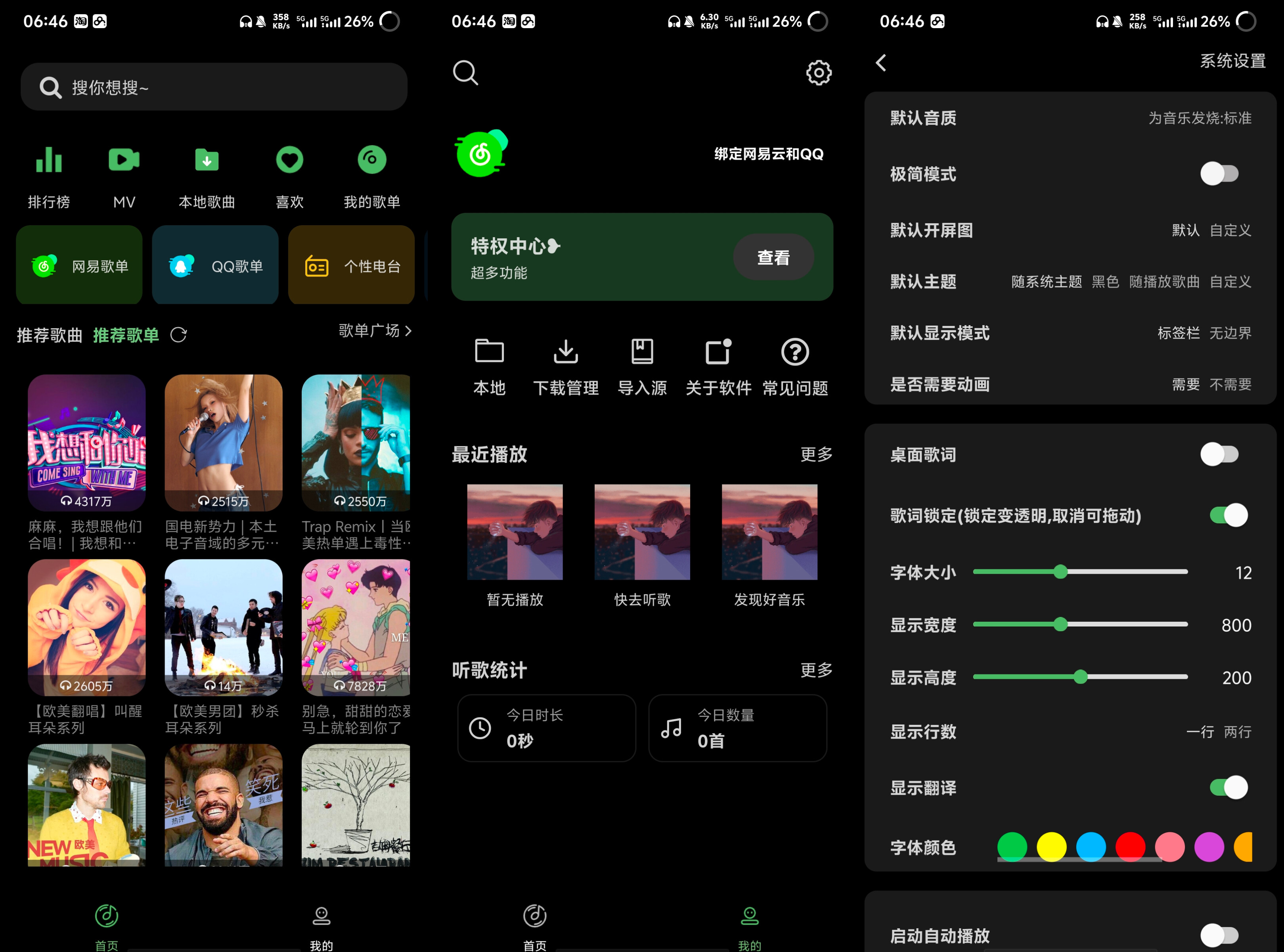Screen dimensions: 1284x952
Task: Open the settings gear on profile page
Action: click(819, 73)
